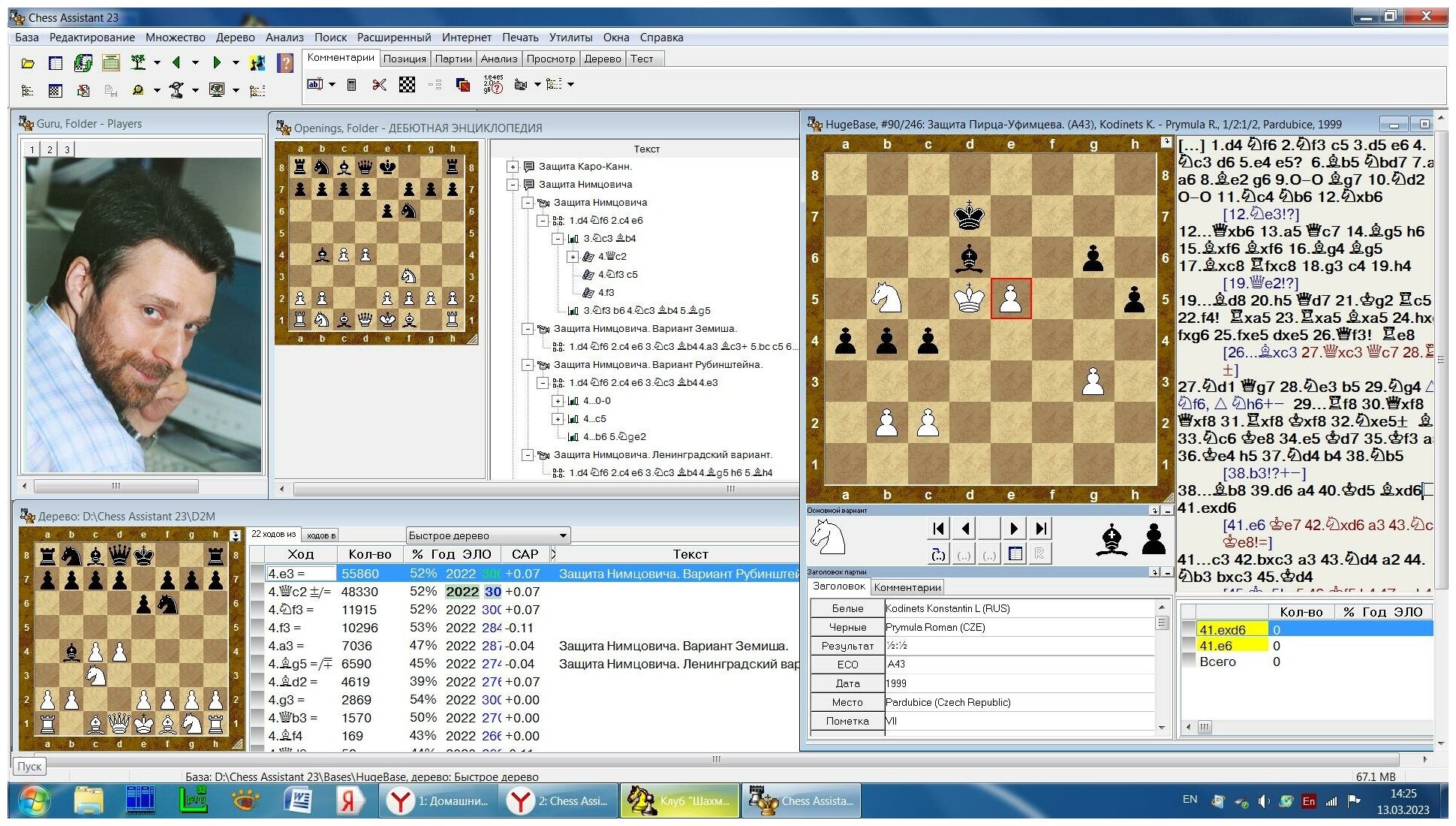
Task: Click the open folder icon in toolbar
Action: 28,64
